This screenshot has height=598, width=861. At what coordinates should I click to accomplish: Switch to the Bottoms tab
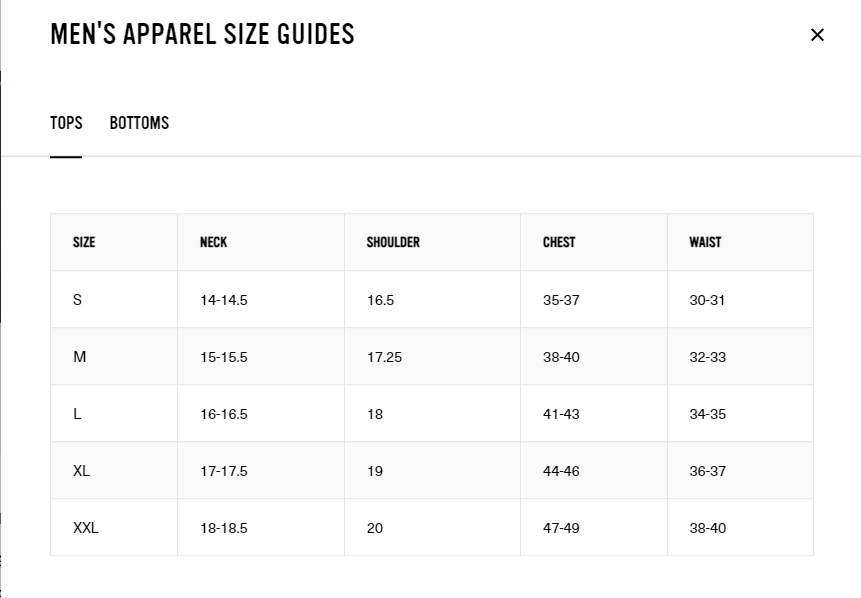click(139, 123)
